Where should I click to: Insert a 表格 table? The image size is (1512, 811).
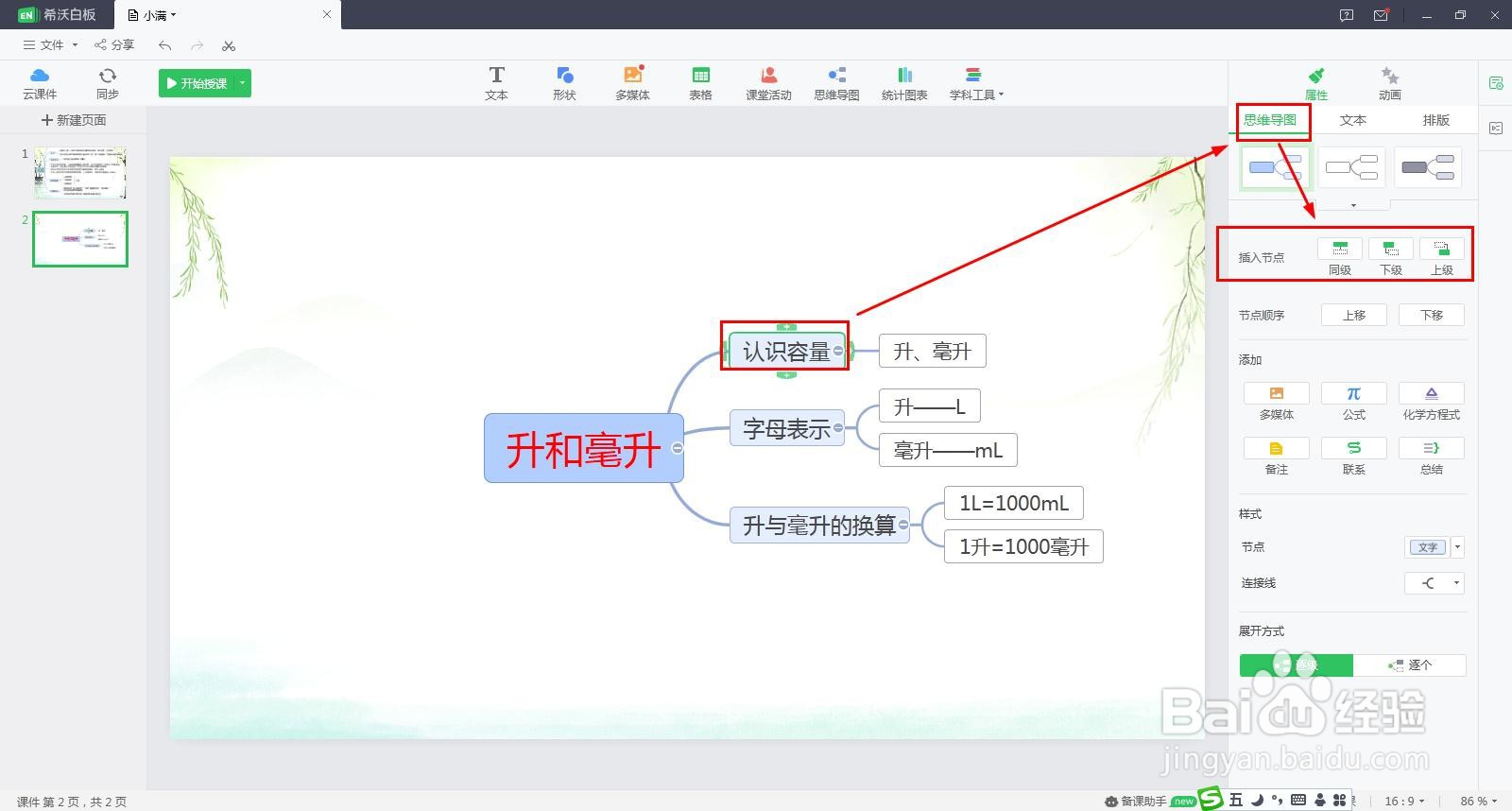(x=700, y=83)
